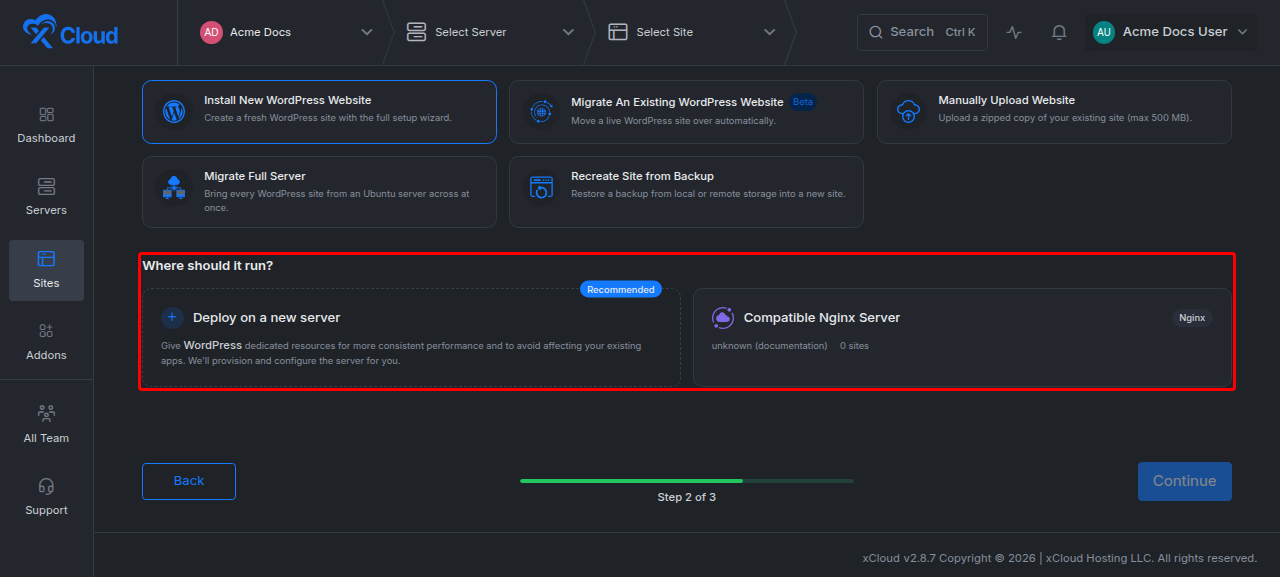Click the Compatible Nginx Server cloud icon
The height and width of the screenshot is (577, 1280).
pyautogui.click(x=723, y=317)
